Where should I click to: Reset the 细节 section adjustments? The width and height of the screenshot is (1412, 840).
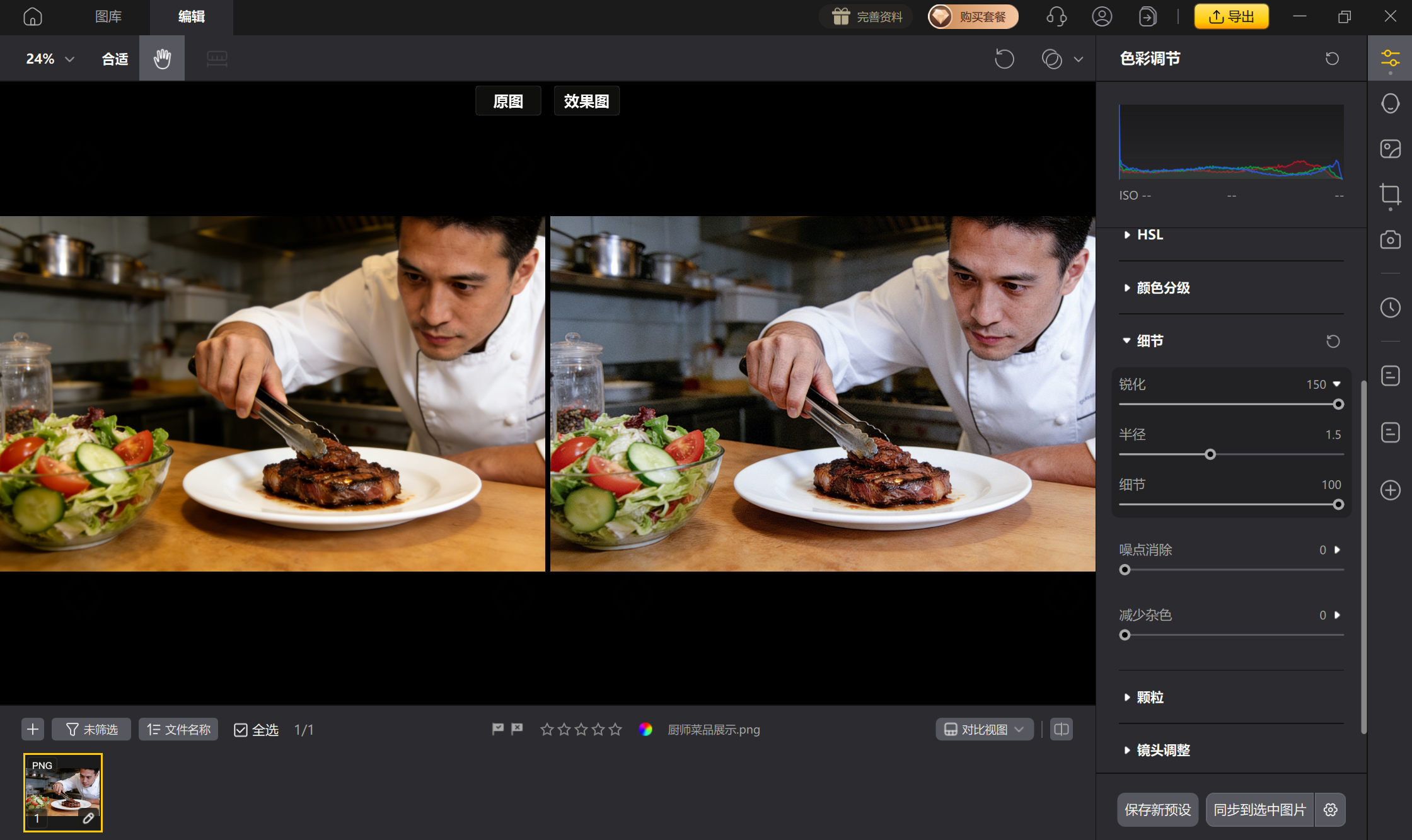click(x=1333, y=341)
